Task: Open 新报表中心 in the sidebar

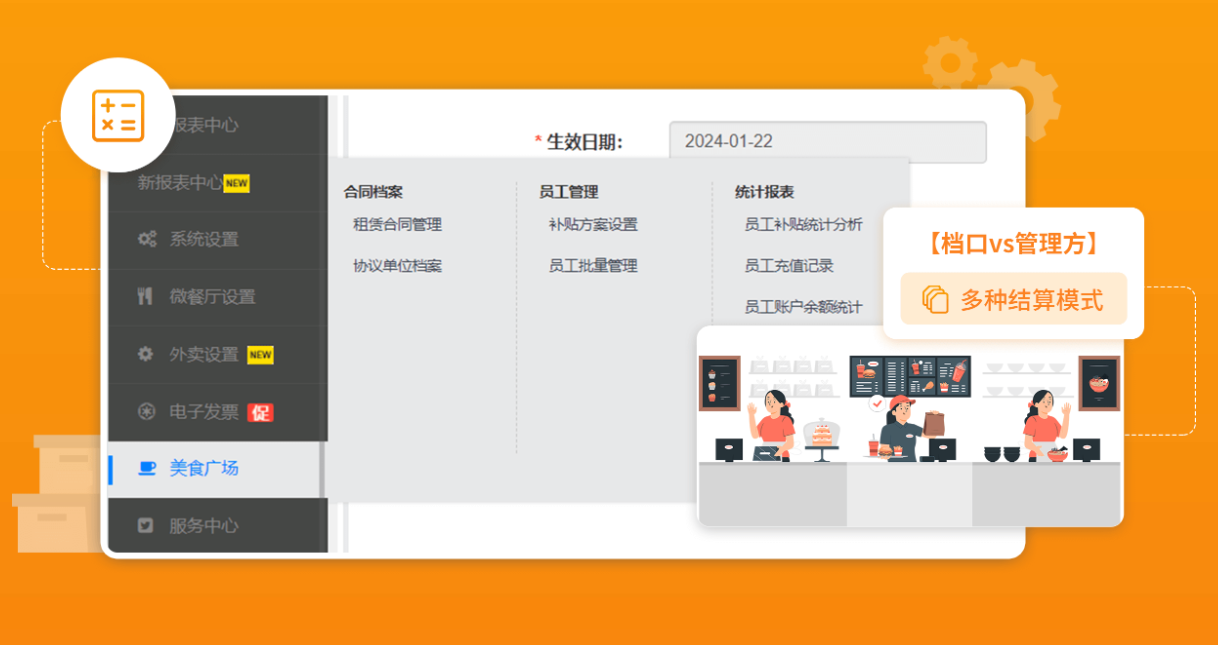Action: 180,183
